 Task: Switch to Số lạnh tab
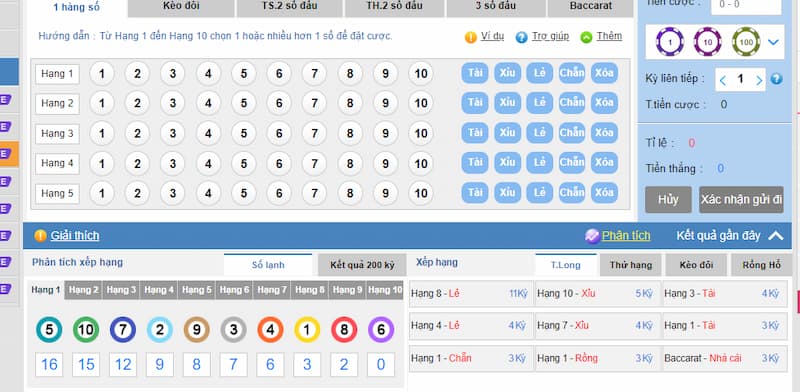pyautogui.click(x=268, y=265)
